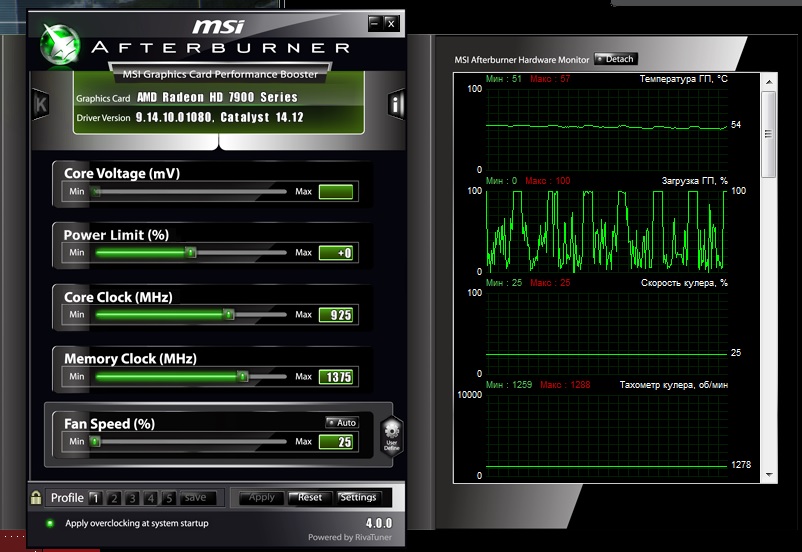Click the Fan Speed 25 value field
This screenshot has height=552, width=802.
(336, 442)
